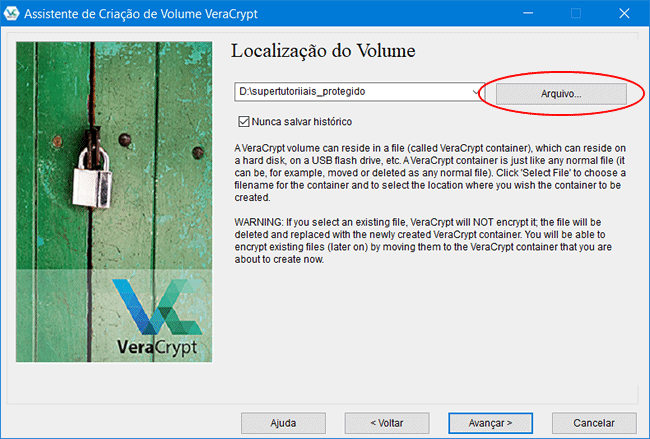
Task: Click the WARNING paragraph about existing files
Action: (x=430, y=236)
